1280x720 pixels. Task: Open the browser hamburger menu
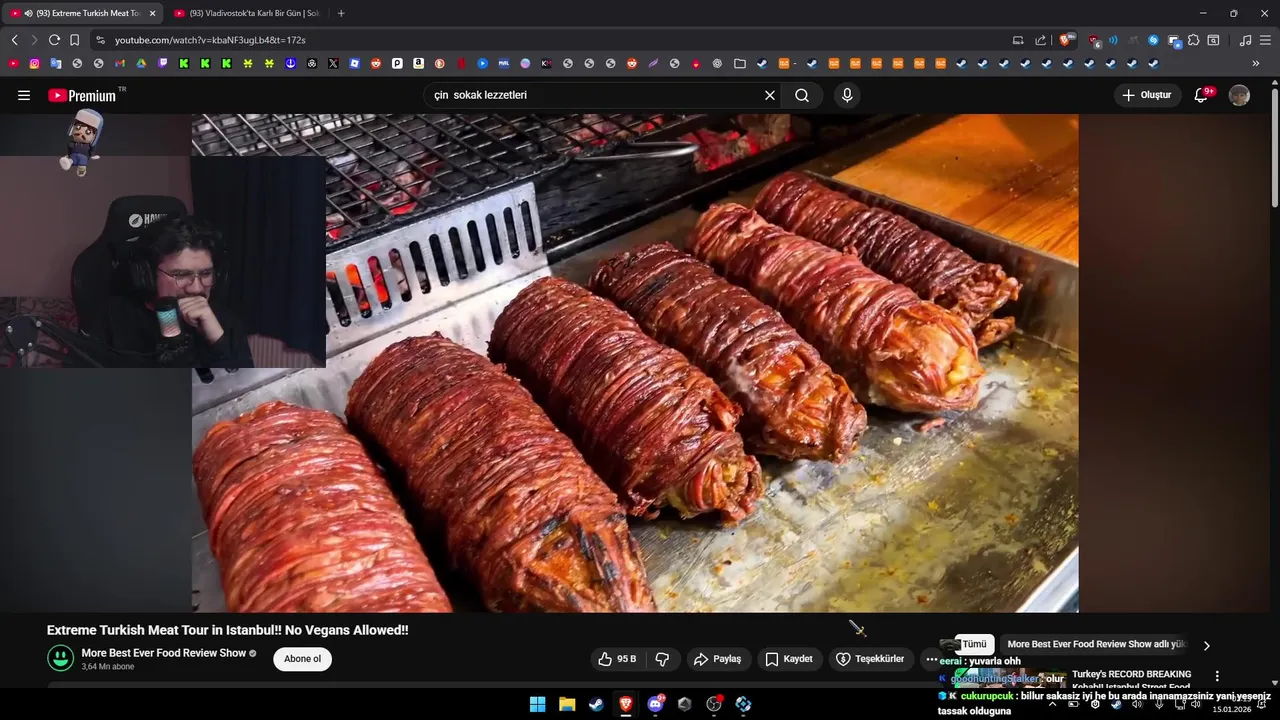click(x=1265, y=40)
